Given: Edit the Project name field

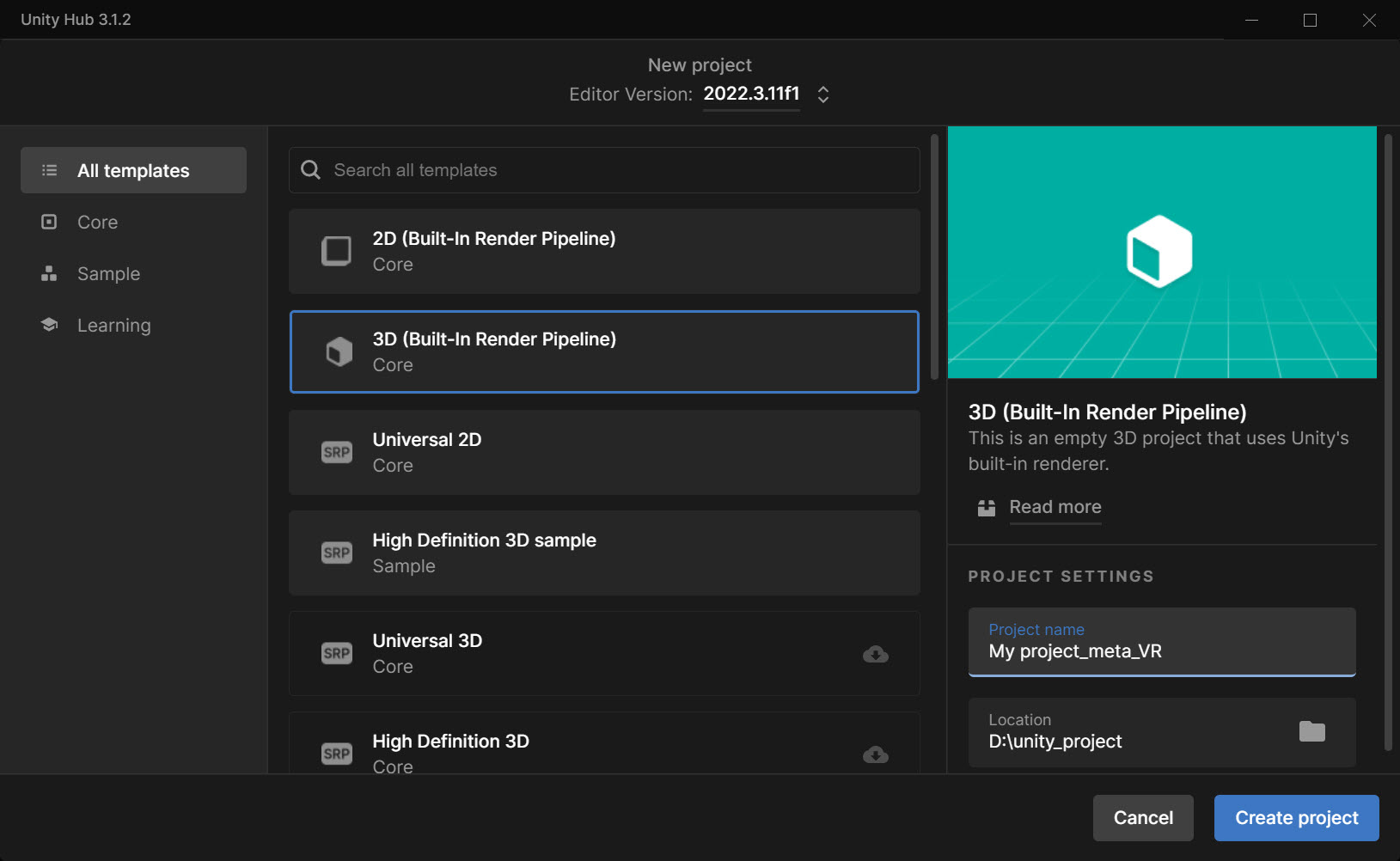Looking at the screenshot, I should [x=1162, y=642].
